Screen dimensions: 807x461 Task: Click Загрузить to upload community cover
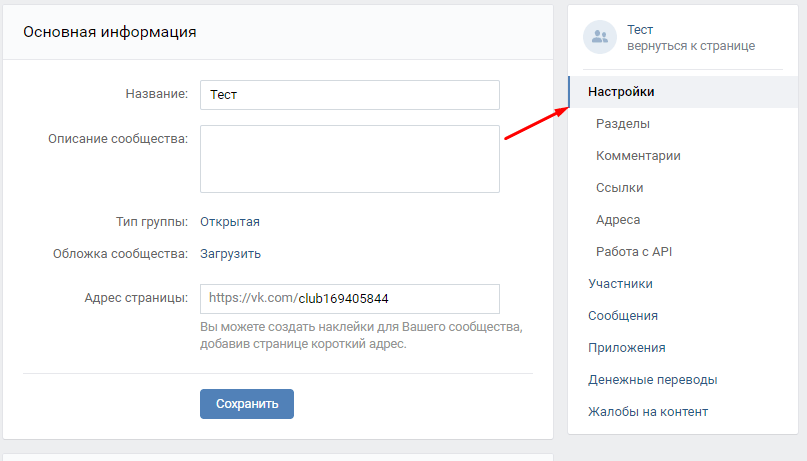click(x=230, y=254)
